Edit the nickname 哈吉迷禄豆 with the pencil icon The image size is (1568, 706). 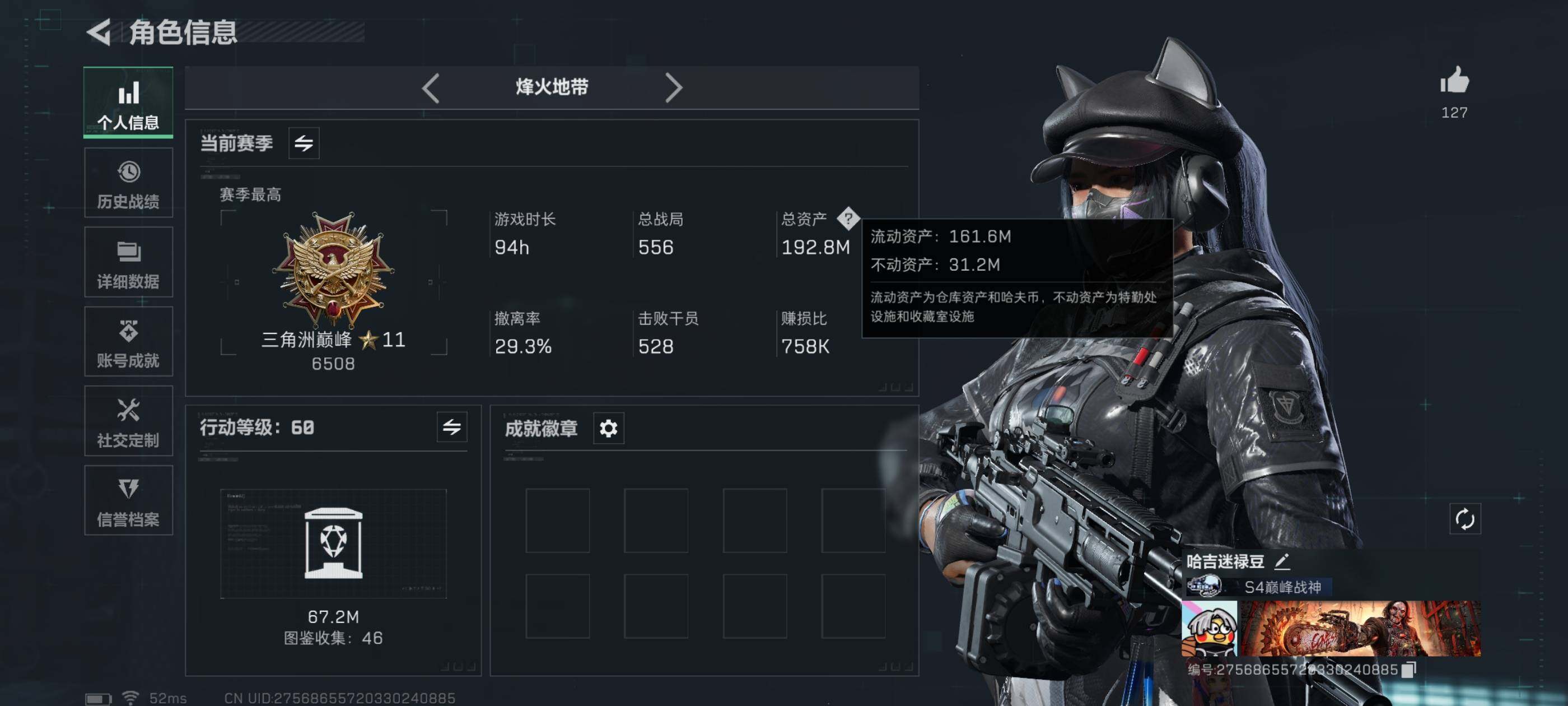(x=1282, y=560)
